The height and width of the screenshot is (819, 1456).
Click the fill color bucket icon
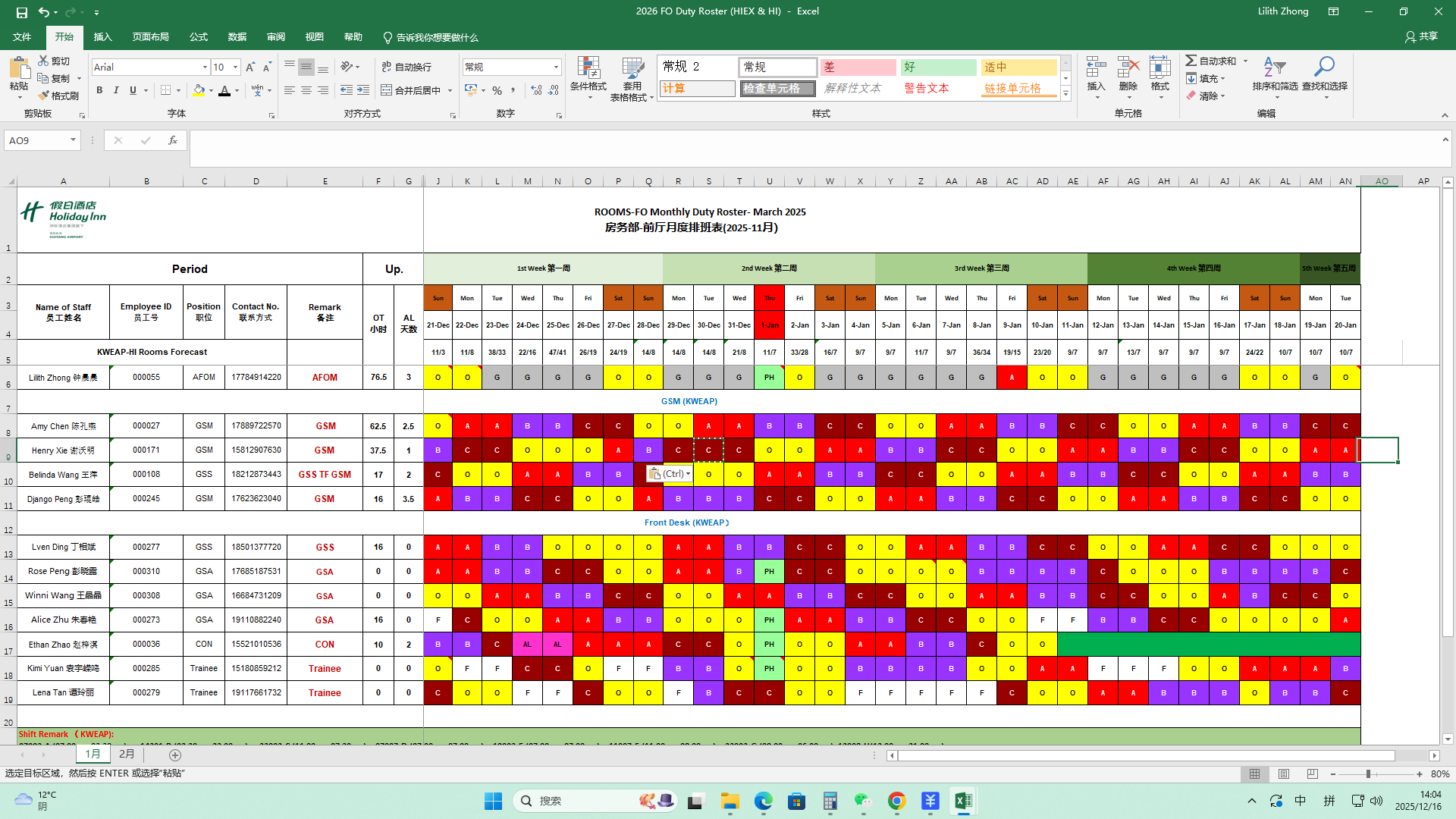[199, 90]
